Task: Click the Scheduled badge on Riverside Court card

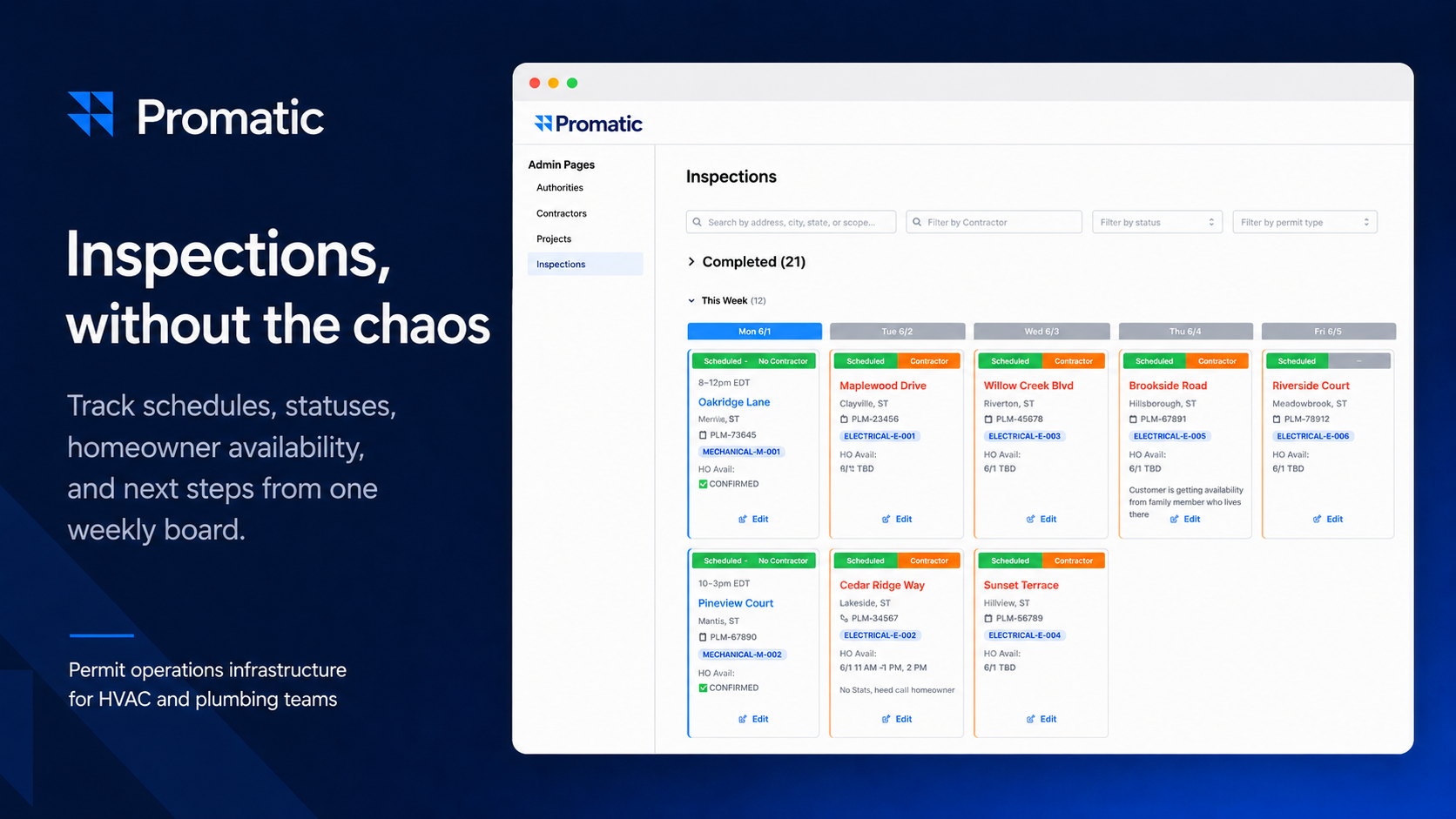Action: [x=1298, y=361]
